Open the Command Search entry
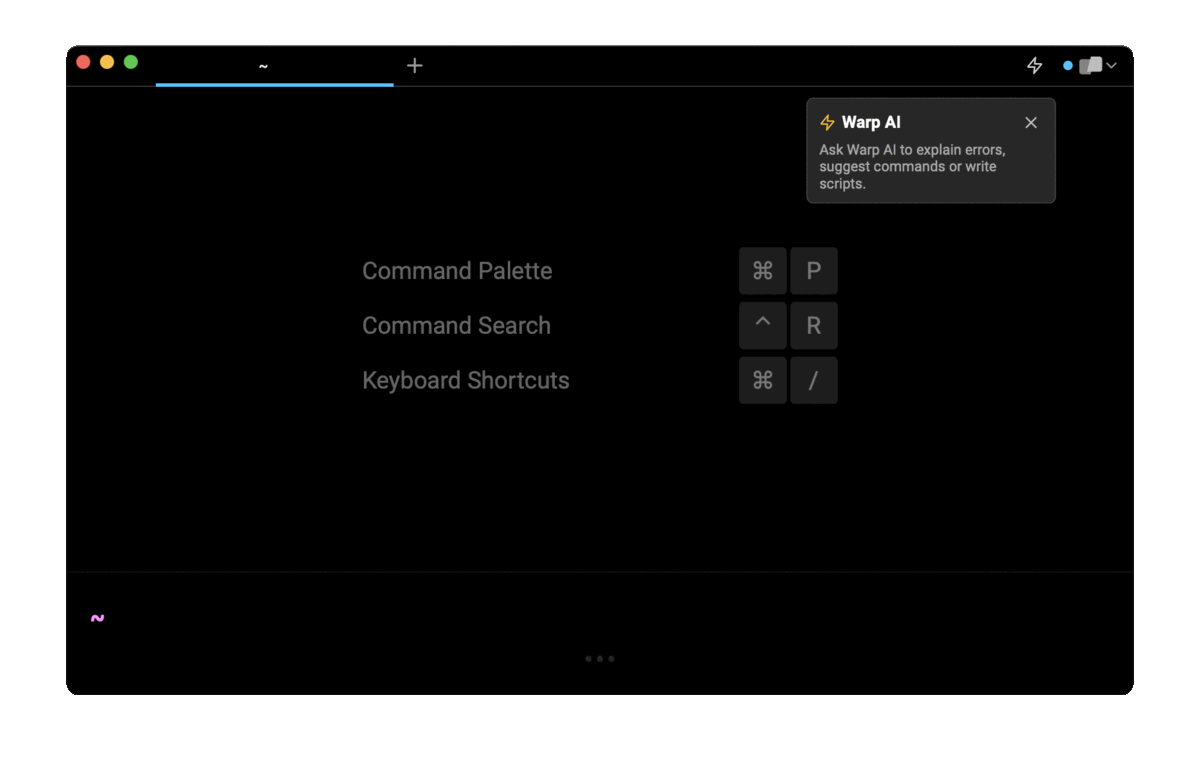Screen dimensions: 1200x783 [456, 325]
